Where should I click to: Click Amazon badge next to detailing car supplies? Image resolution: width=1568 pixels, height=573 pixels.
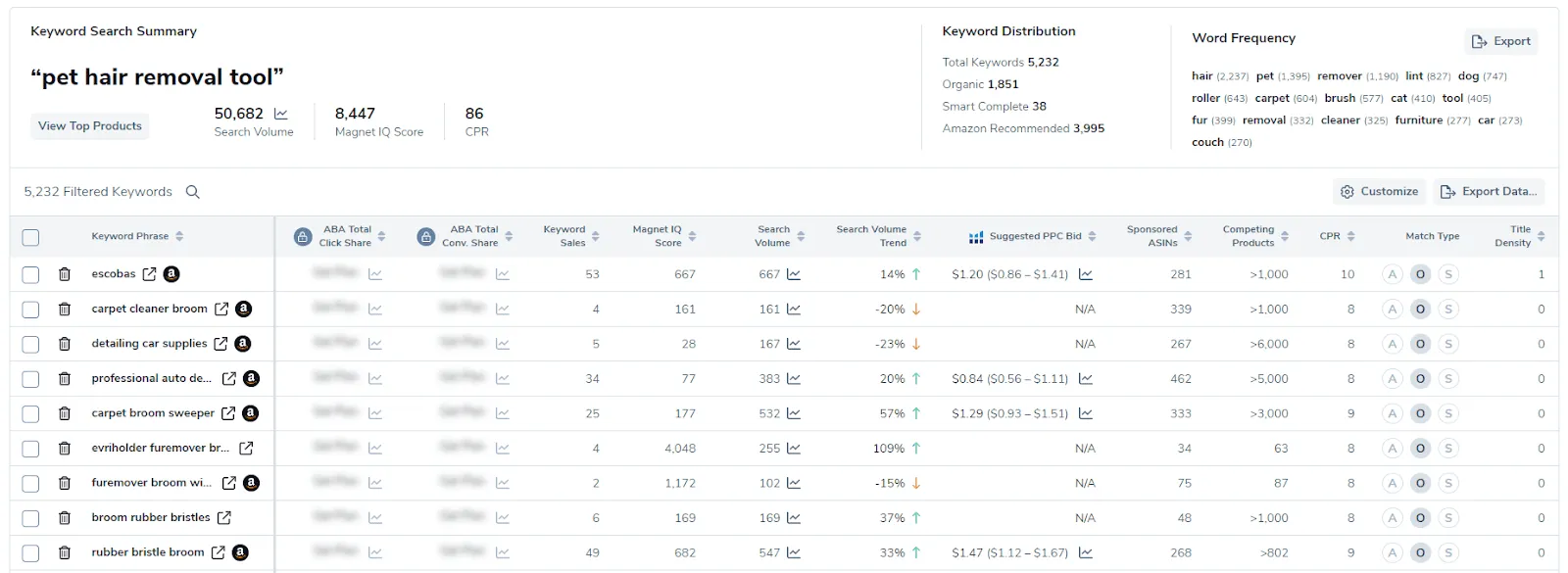[243, 344]
